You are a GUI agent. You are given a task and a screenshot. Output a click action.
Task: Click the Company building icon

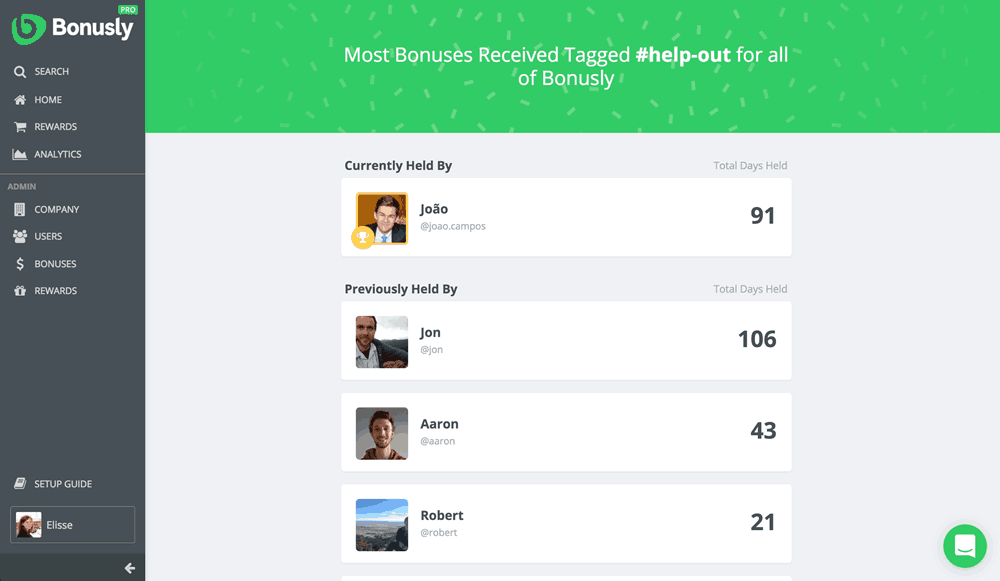pos(20,209)
